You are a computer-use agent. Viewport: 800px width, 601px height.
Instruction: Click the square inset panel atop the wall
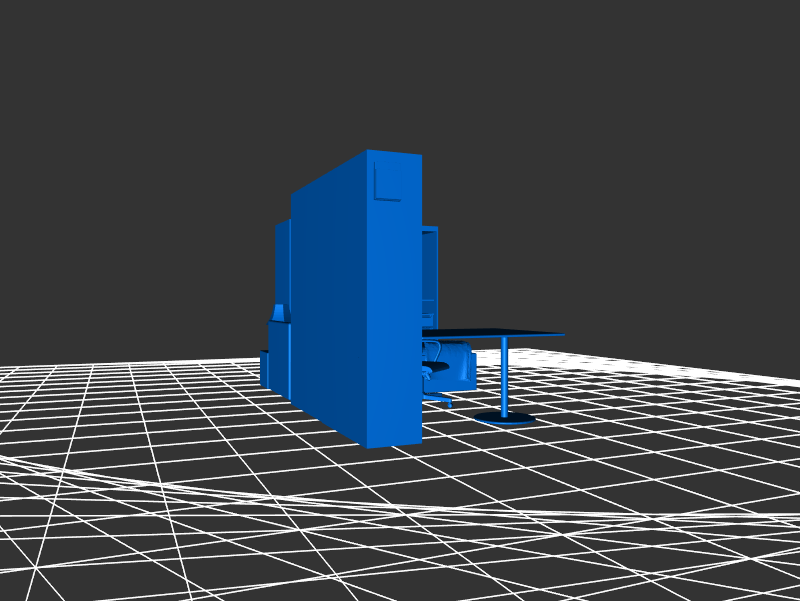[x=386, y=181]
